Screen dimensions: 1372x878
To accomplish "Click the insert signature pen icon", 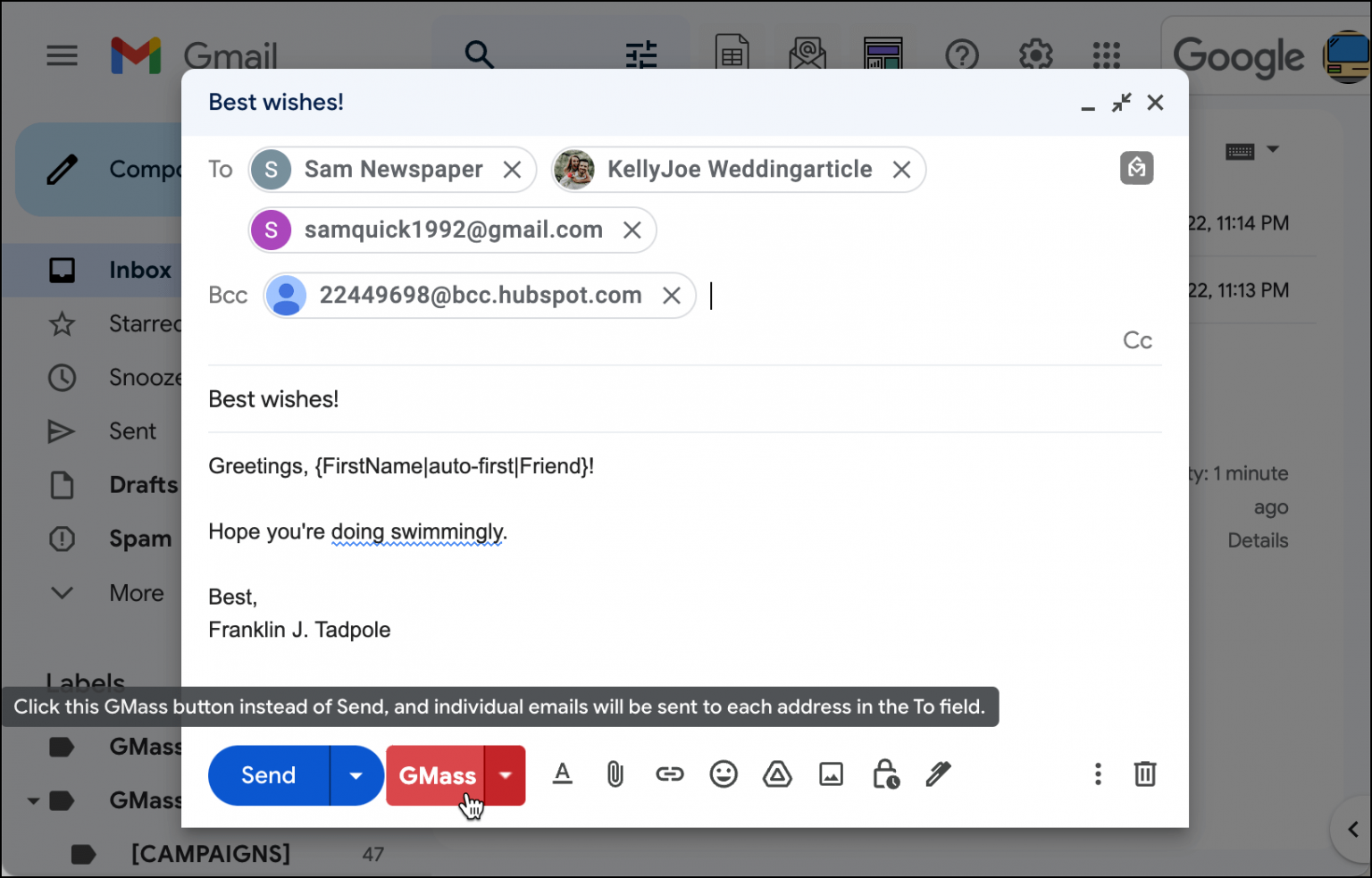I will point(939,774).
